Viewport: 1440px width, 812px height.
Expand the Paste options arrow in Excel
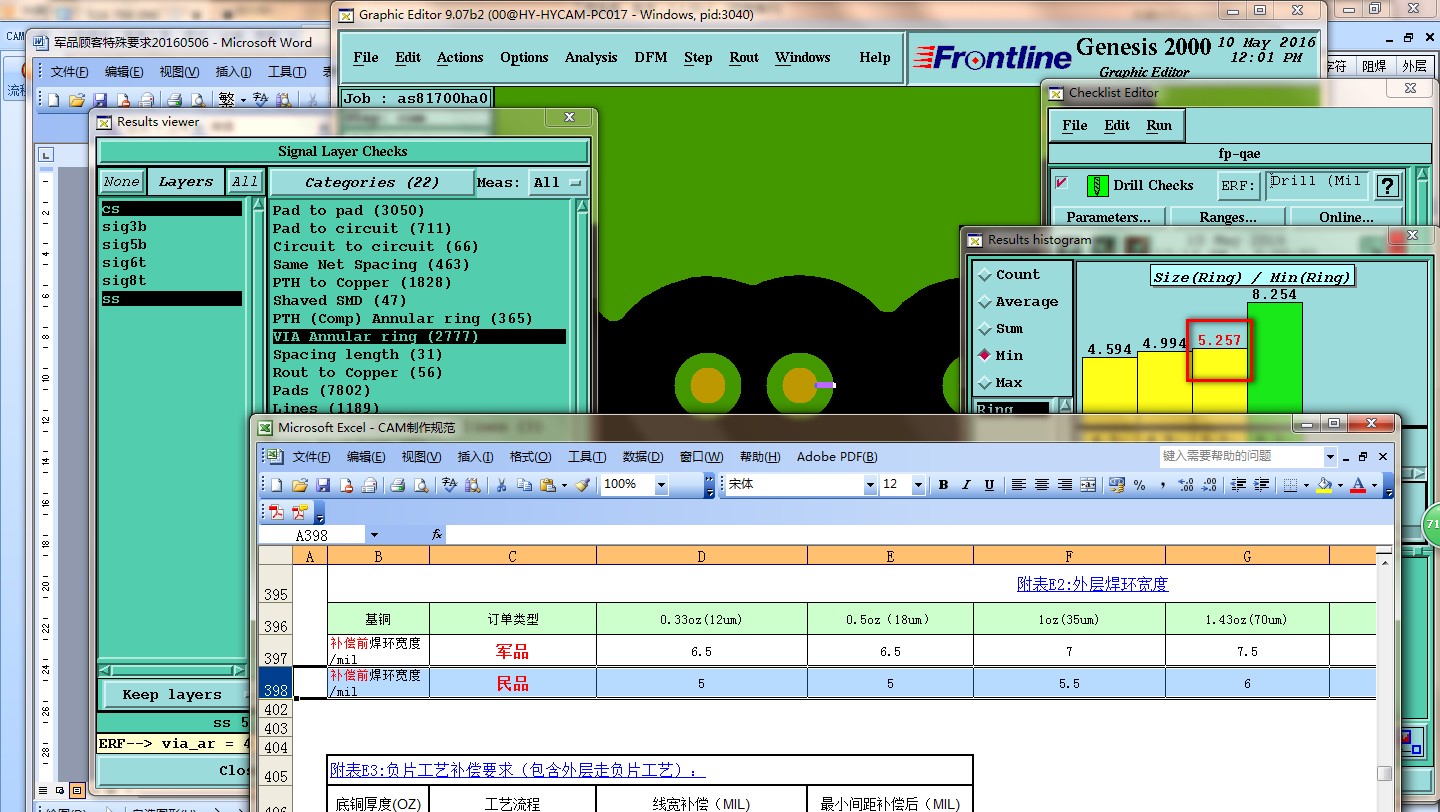564,485
